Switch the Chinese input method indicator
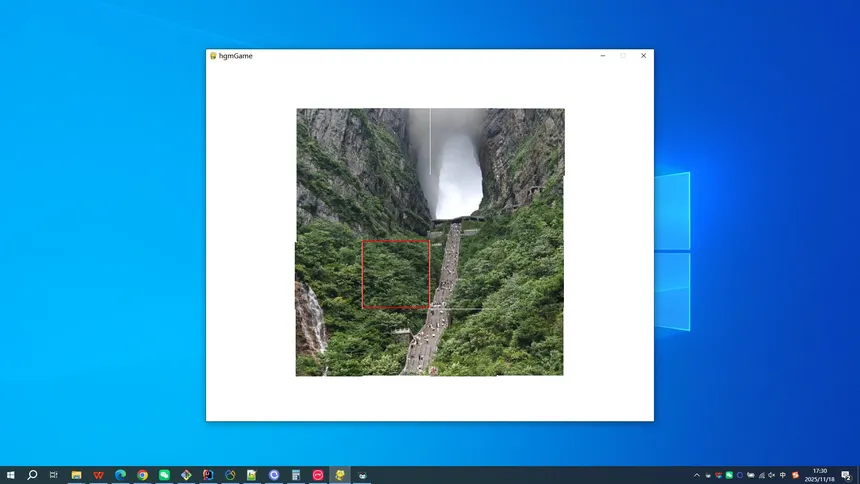 (783, 475)
